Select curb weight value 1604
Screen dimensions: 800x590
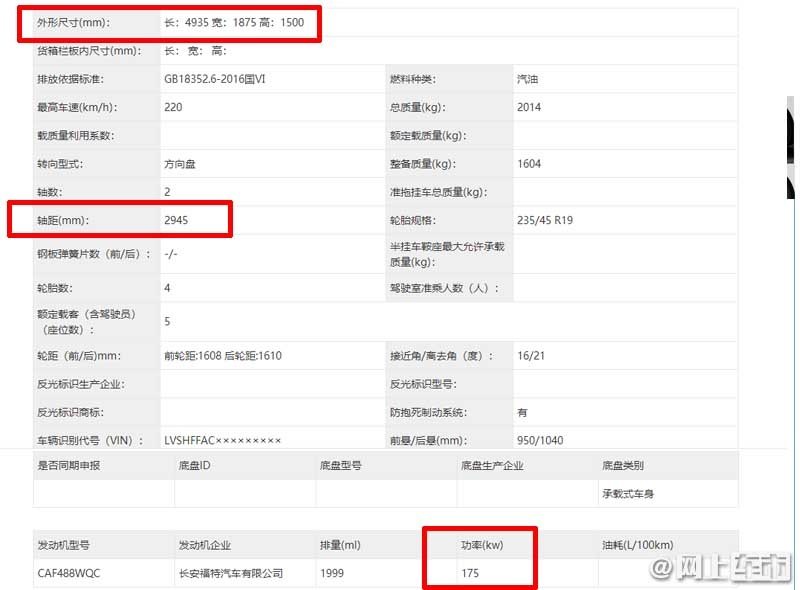point(529,164)
